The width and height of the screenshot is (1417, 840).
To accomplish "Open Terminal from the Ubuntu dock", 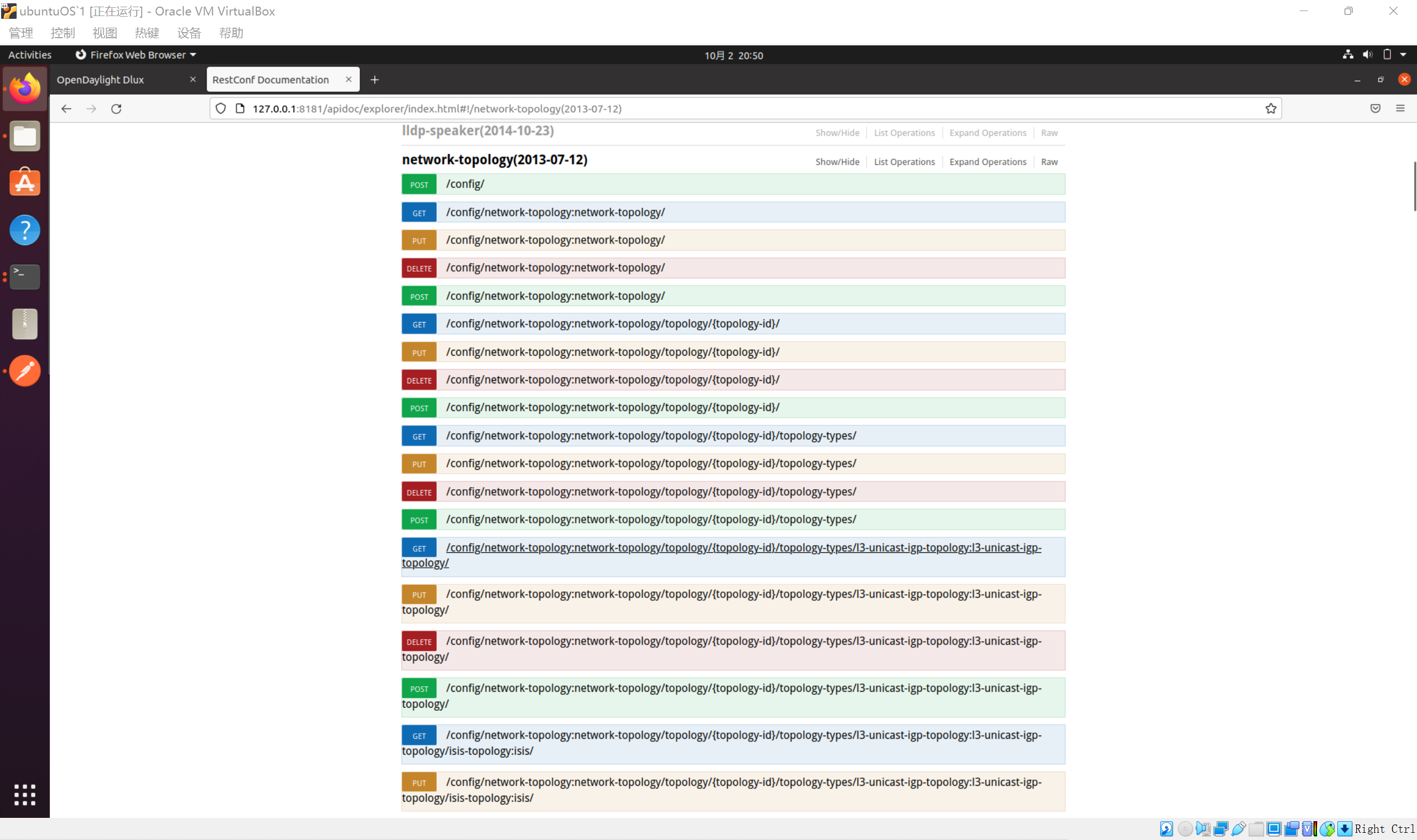I will 25,277.
